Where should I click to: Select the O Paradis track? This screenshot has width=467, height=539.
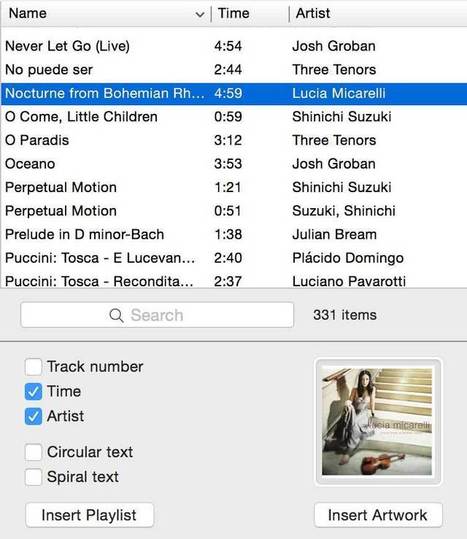(234, 140)
